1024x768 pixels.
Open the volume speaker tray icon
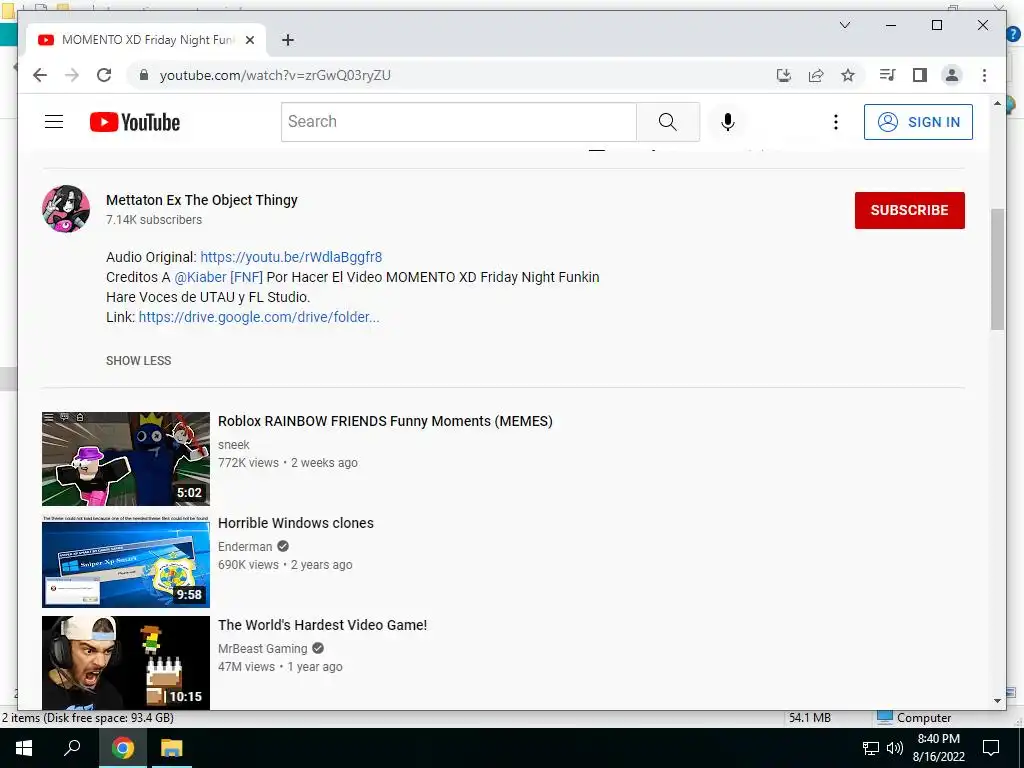[895, 748]
